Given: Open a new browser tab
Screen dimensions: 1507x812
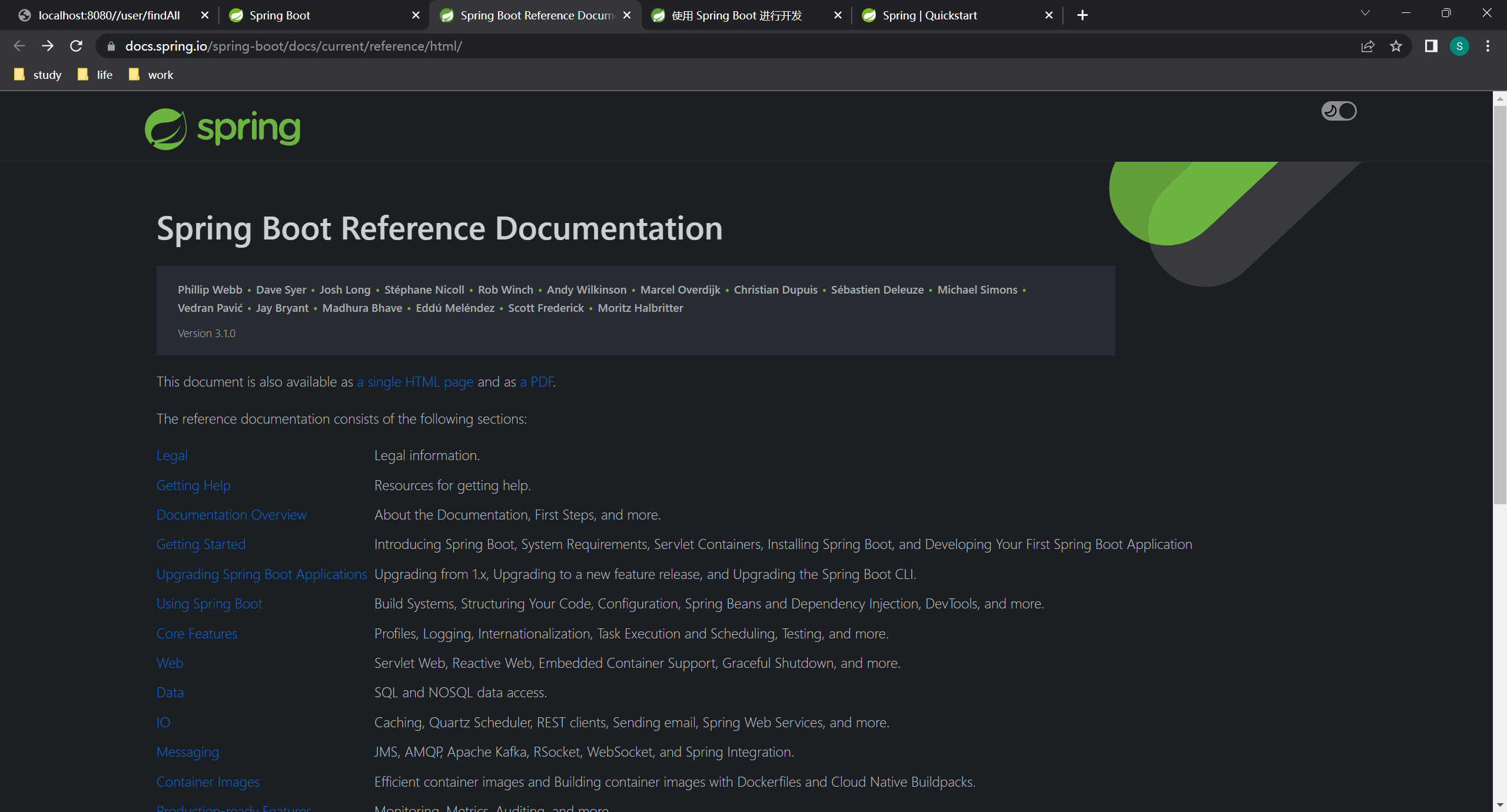Looking at the screenshot, I should 1082,15.
